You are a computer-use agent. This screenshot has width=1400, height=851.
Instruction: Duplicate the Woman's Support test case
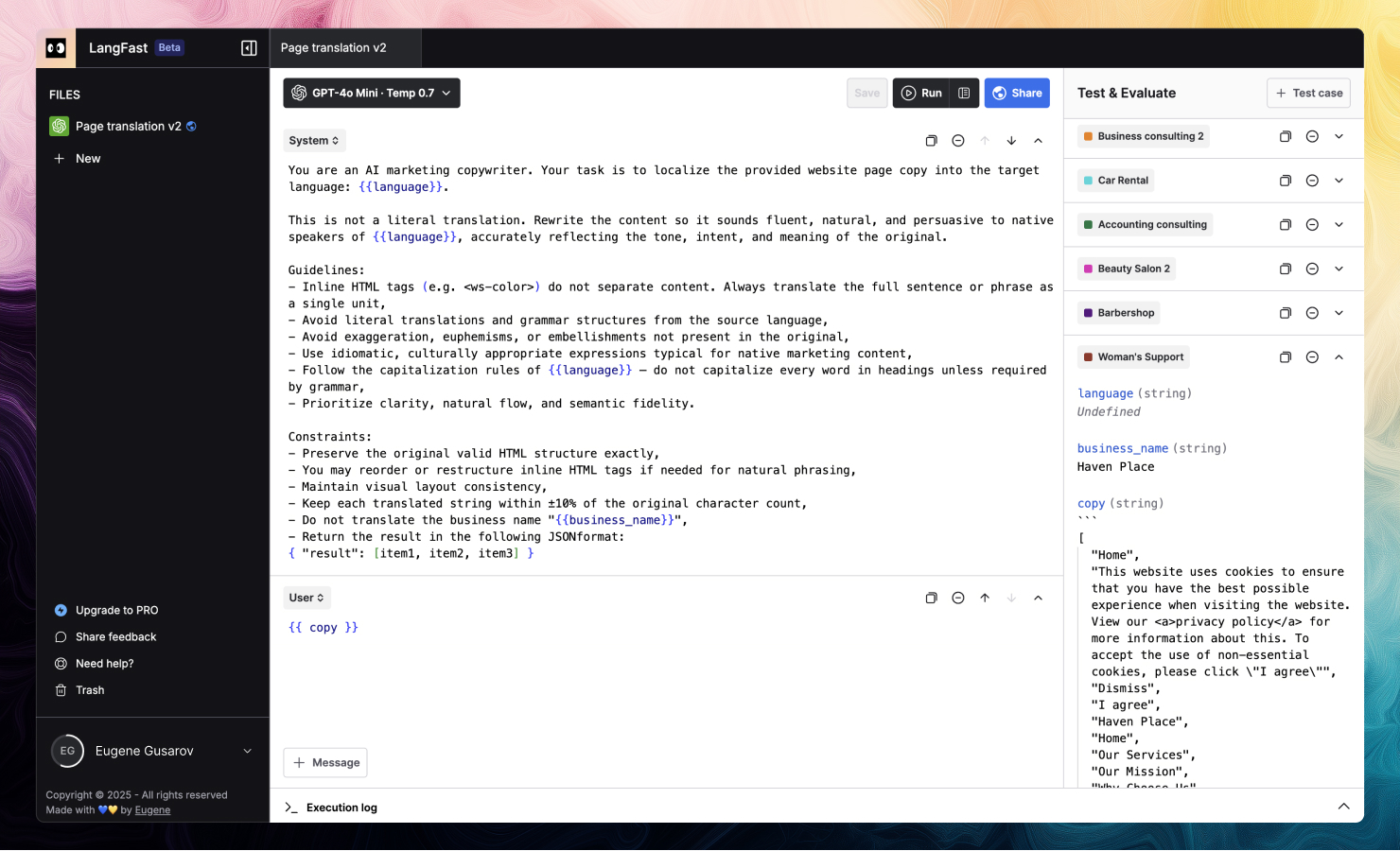[x=1286, y=357]
